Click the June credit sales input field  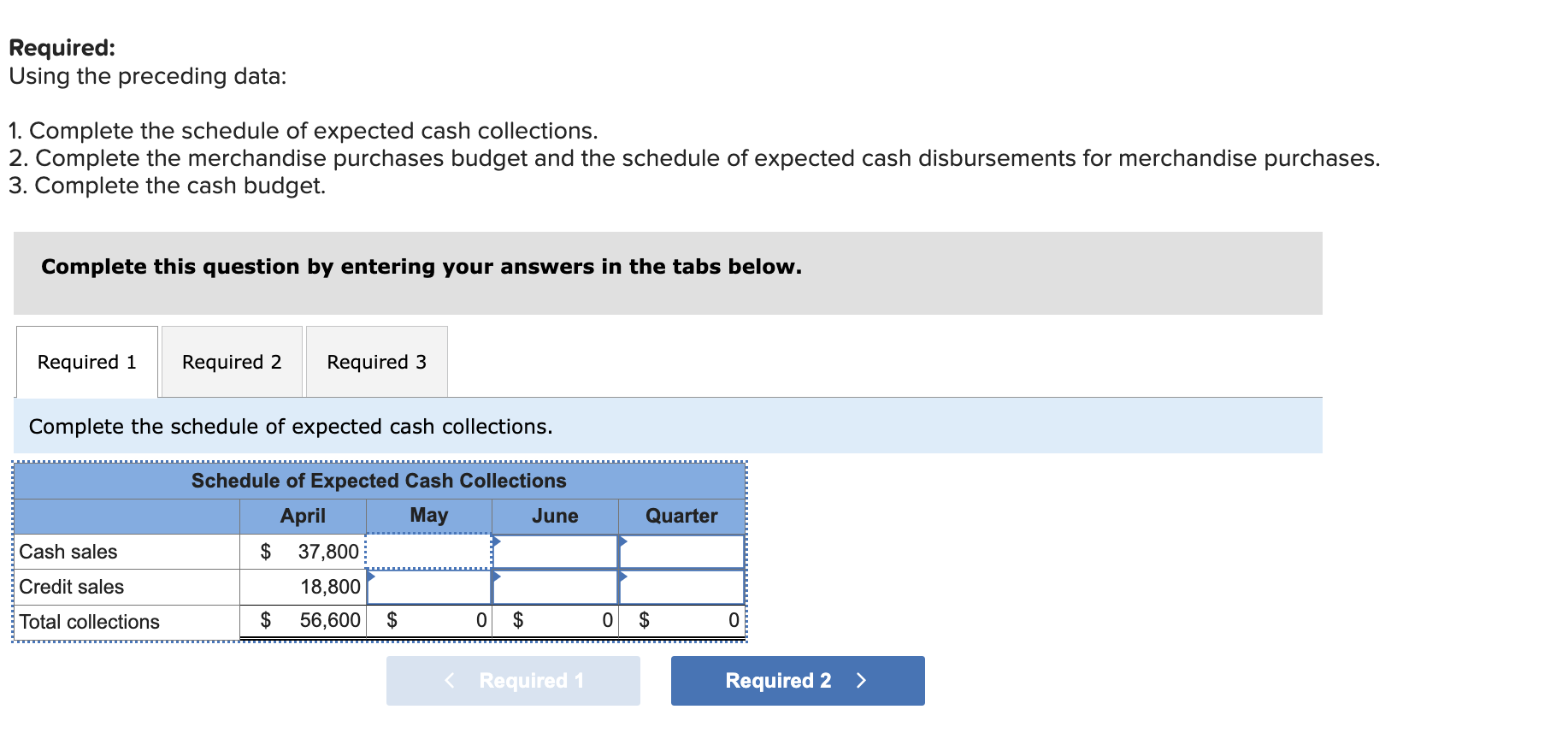(x=554, y=587)
